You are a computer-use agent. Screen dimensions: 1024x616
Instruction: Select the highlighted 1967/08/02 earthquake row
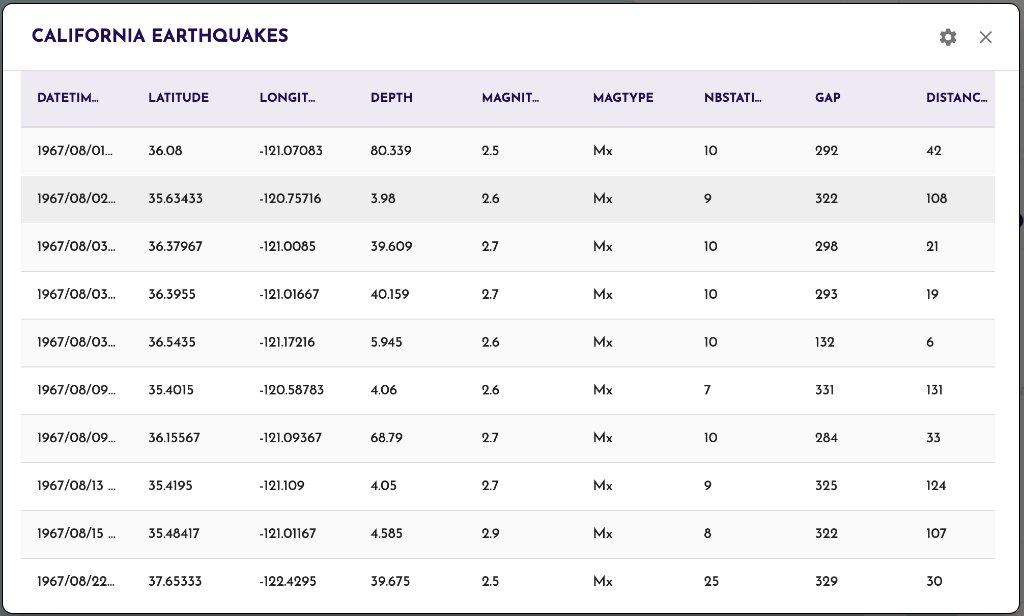(x=400, y=198)
